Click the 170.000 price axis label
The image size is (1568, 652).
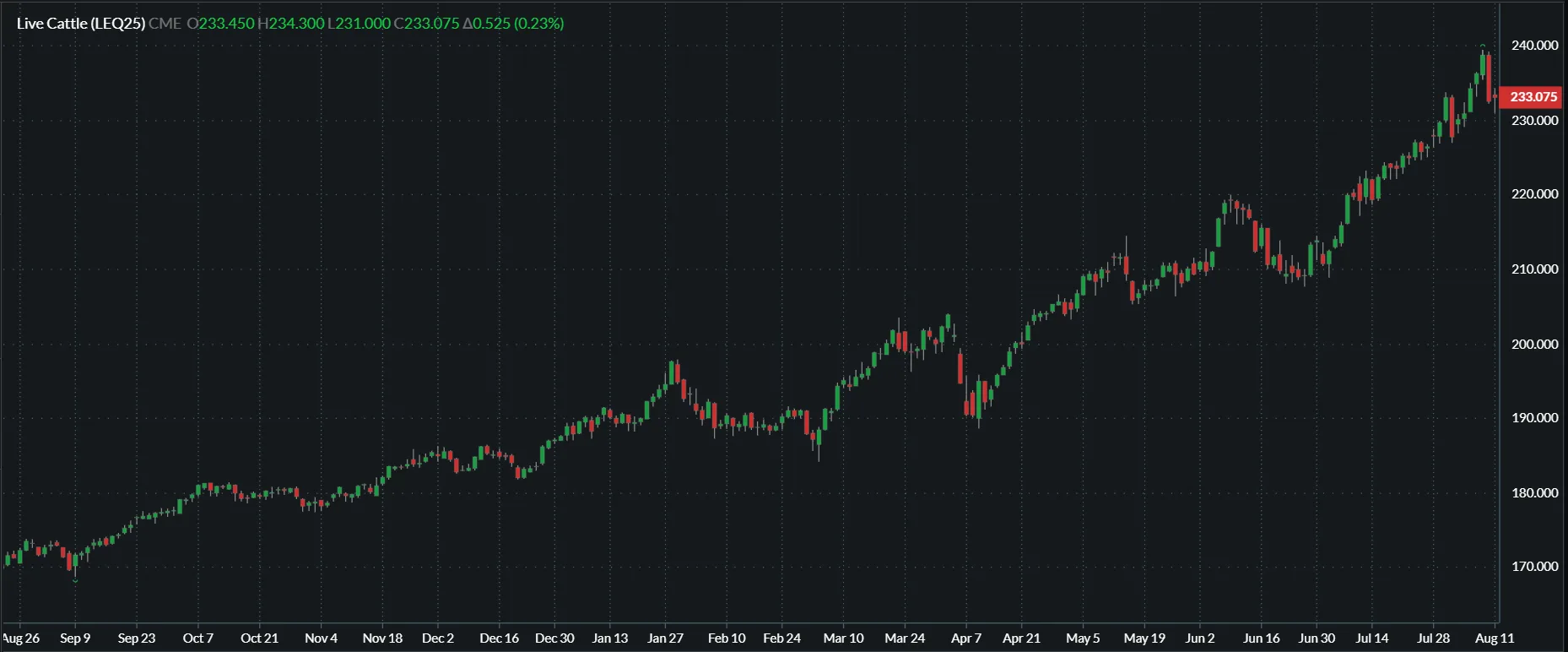click(1534, 567)
